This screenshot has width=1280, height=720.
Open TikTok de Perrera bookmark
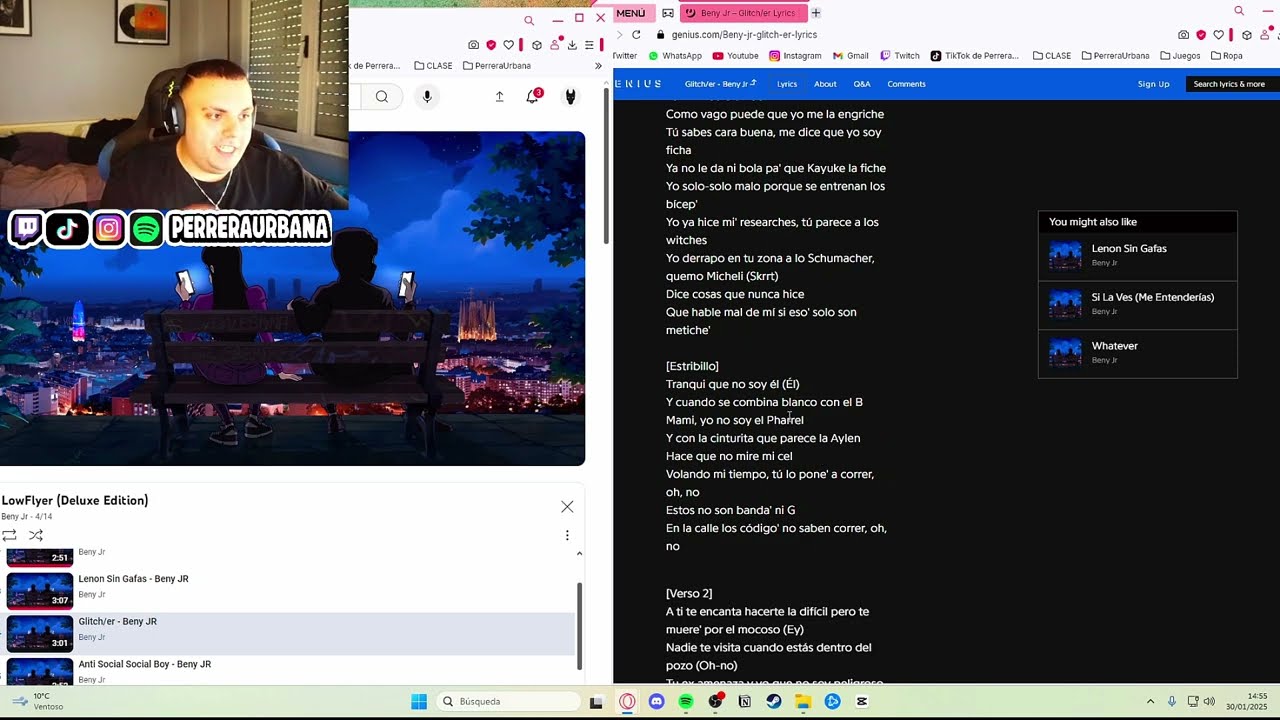pos(975,56)
